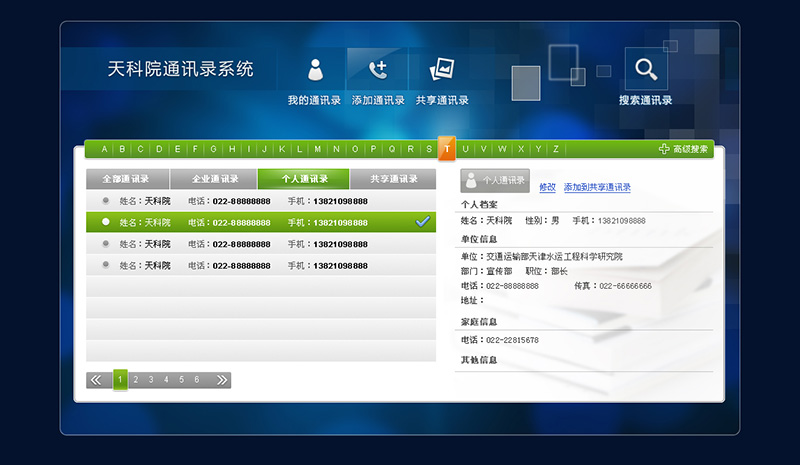Select the radio dot on third contact row
The height and width of the screenshot is (465, 800).
point(106,244)
